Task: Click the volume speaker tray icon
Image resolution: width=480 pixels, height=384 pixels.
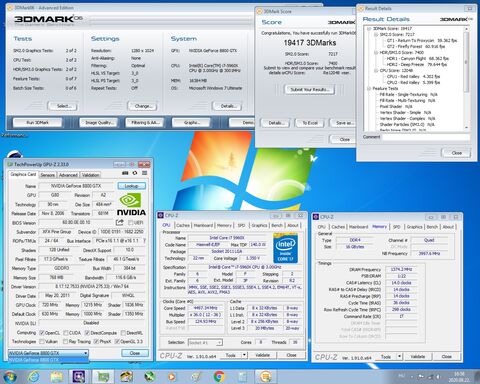Action: [x=439, y=377]
